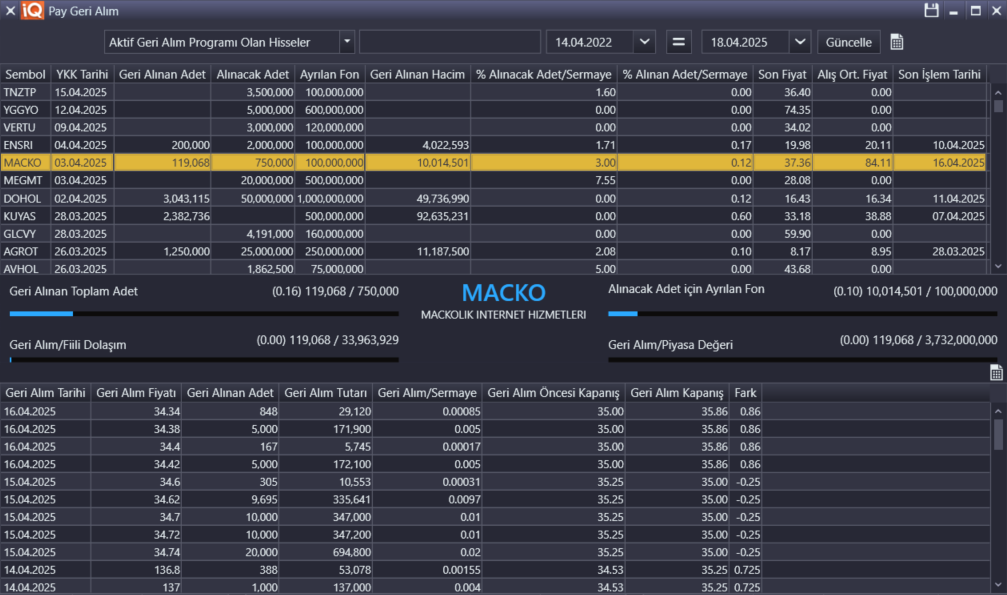This screenshot has height=595, width=1007.
Task: Select the TNZTP row
Action: 493,92
